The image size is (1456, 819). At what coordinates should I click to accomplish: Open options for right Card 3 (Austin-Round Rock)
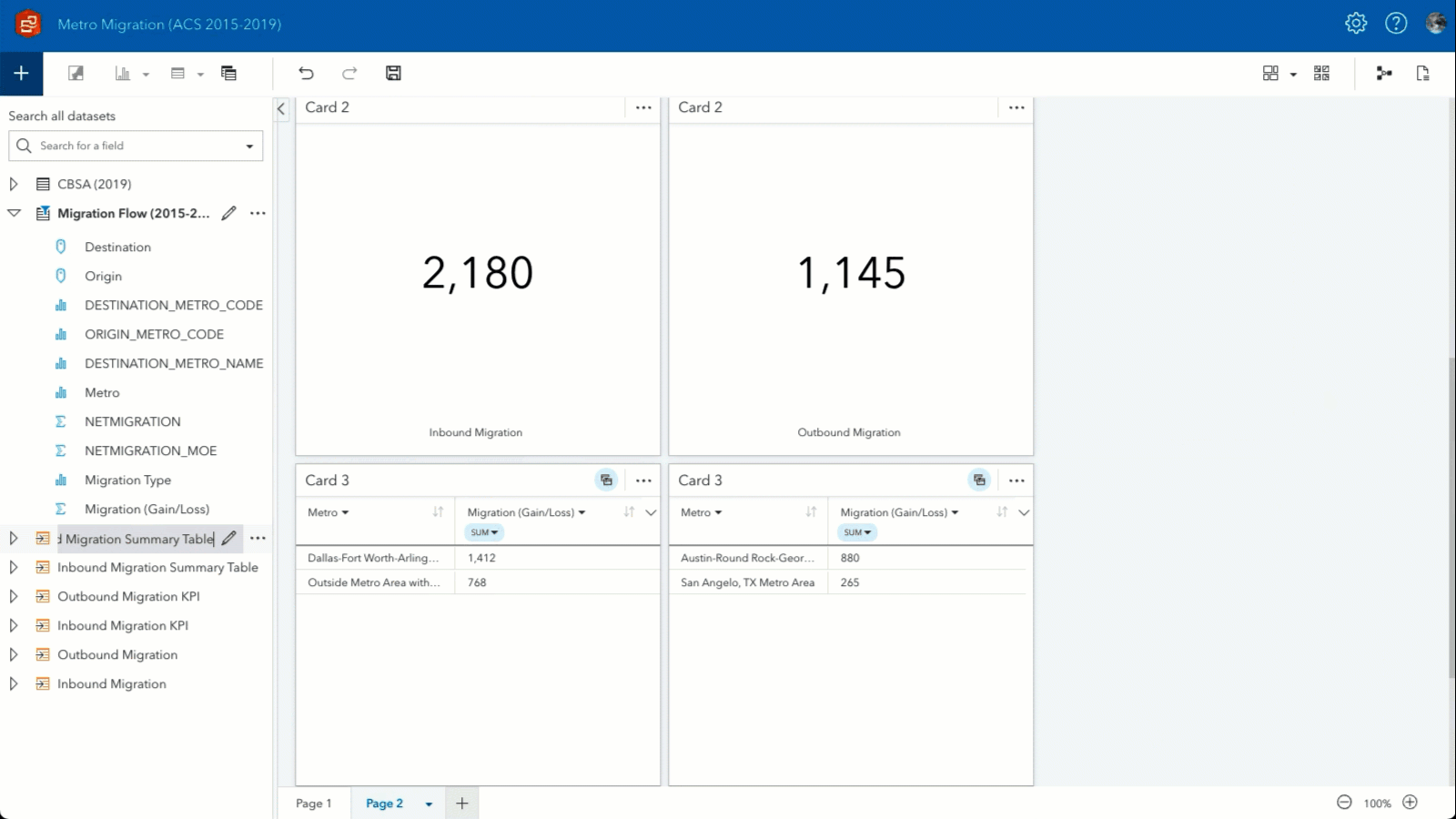tap(1016, 480)
